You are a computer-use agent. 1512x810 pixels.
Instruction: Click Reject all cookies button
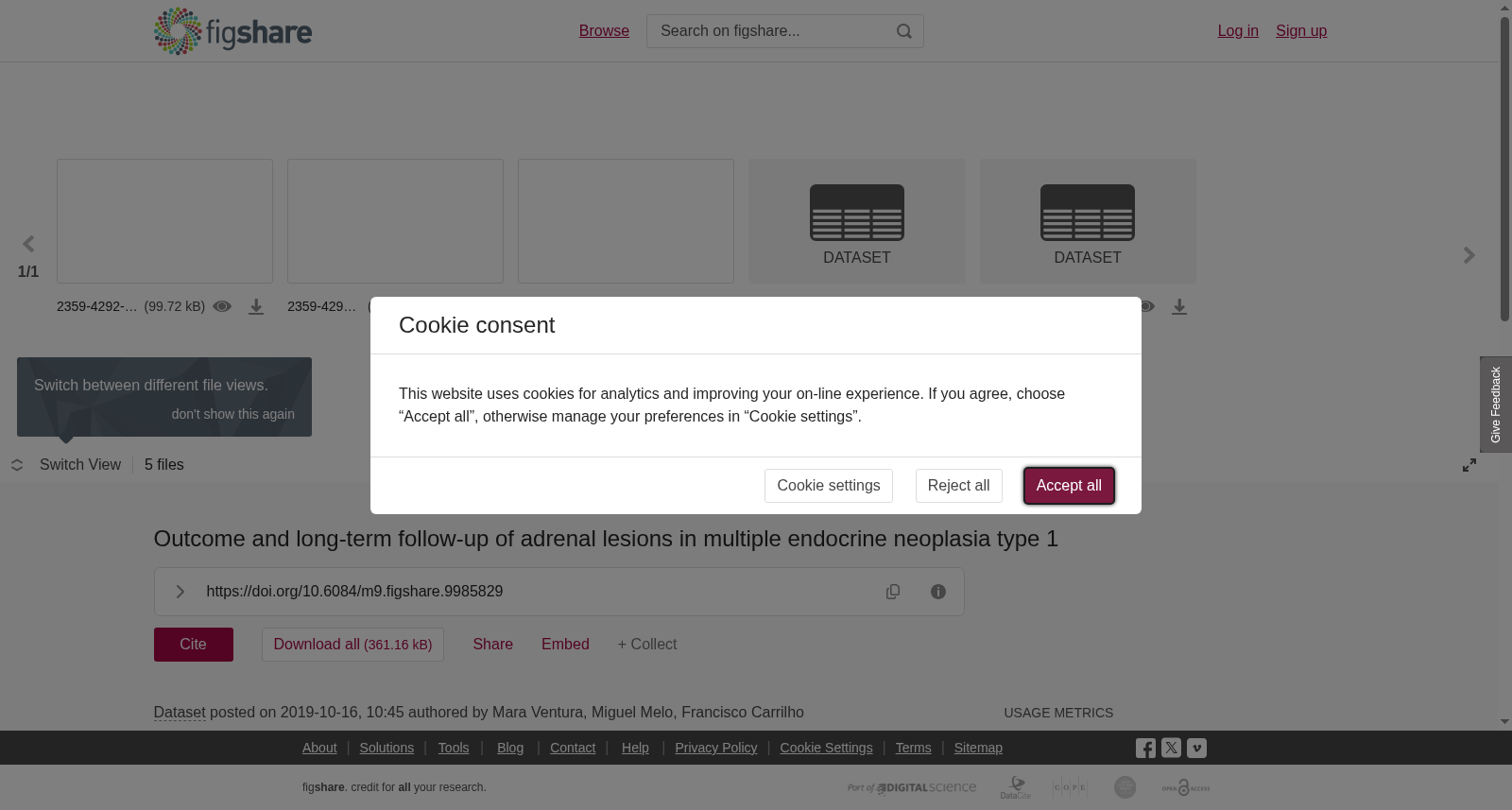[x=958, y=486]
